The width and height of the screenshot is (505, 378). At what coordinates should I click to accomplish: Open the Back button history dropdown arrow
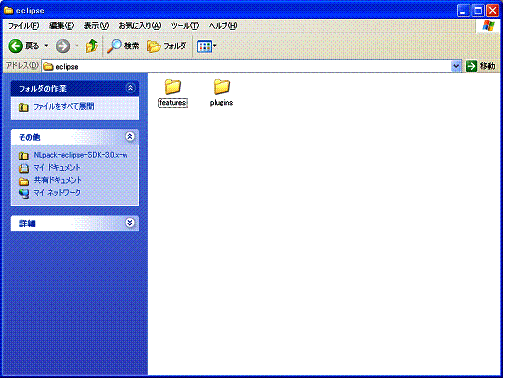46,46
